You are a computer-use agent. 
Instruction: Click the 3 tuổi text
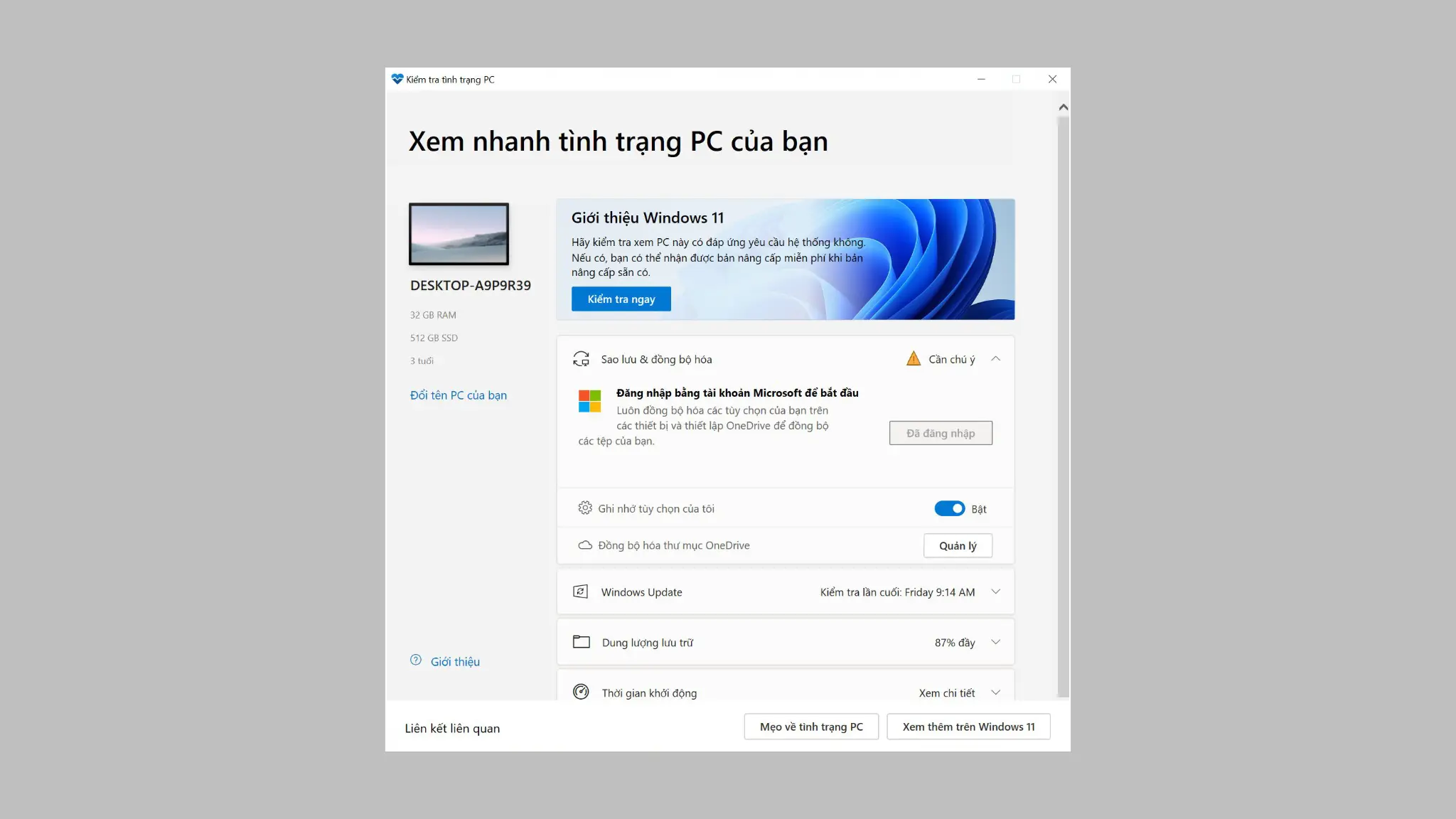click(422, 361)
